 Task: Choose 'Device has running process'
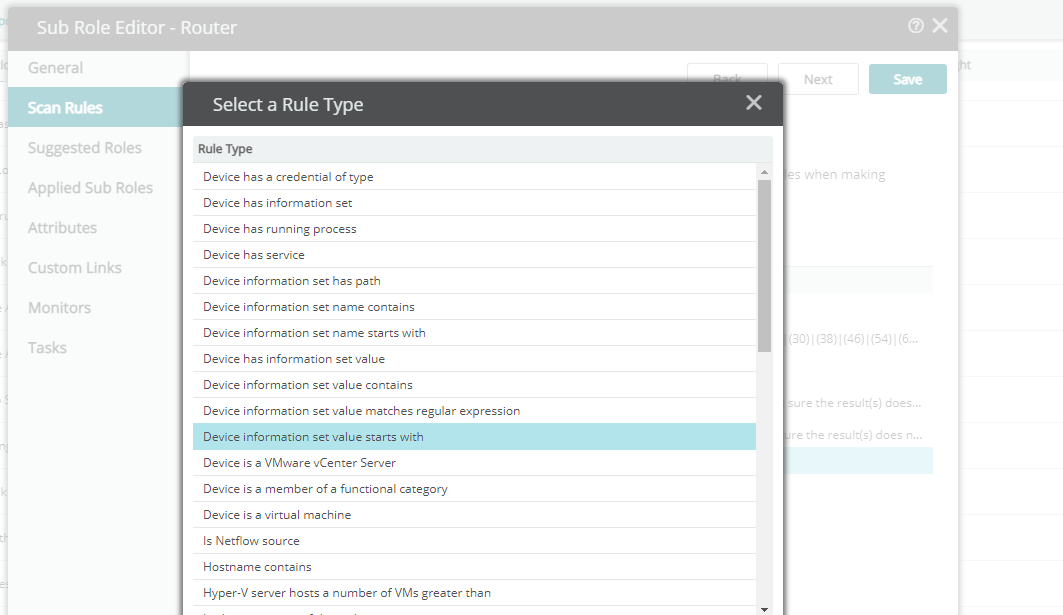pyautogui.click(x=475, y=229)
